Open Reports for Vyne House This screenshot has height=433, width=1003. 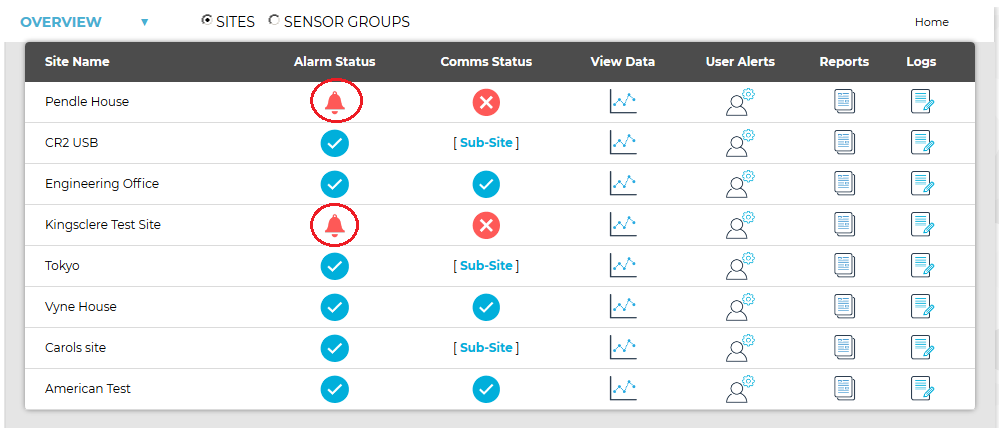click(844, 306)
